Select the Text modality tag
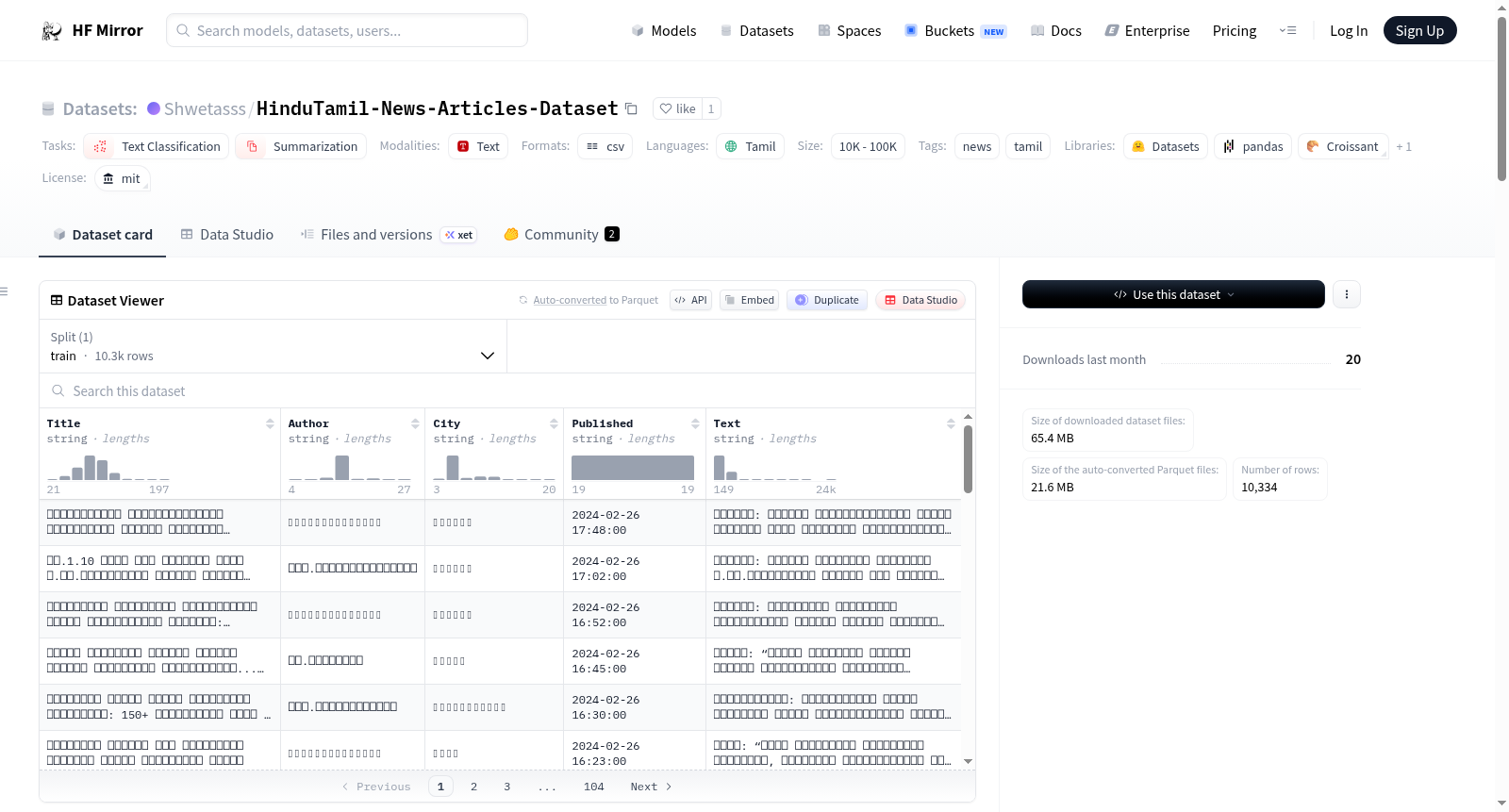The image size is (1509, 812). 478,146
